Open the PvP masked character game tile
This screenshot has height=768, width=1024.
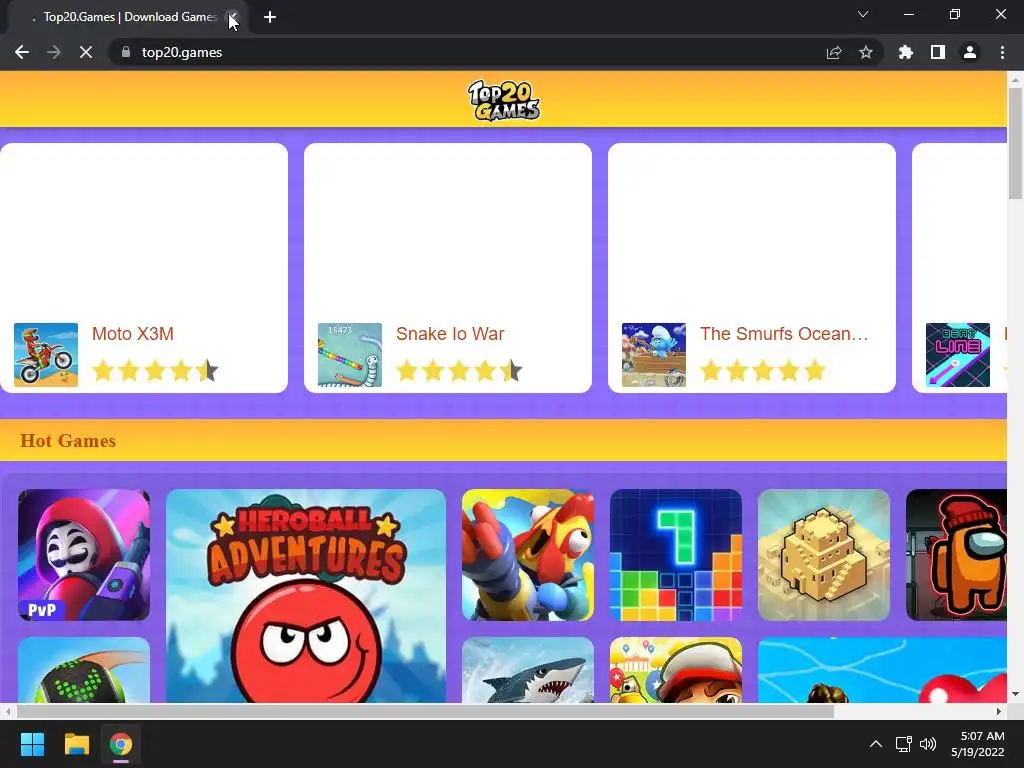(84, 554)
